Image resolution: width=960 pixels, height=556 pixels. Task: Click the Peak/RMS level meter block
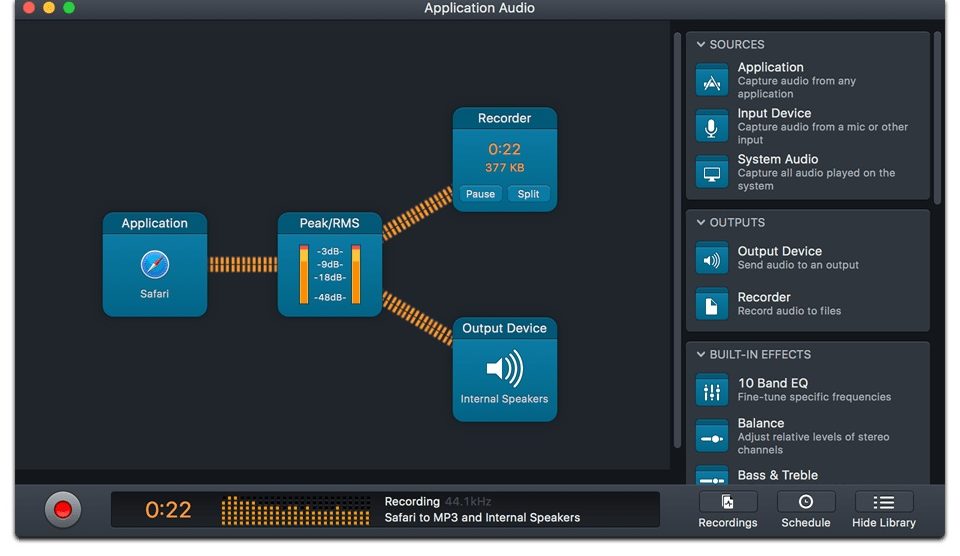tap(329, 265)
